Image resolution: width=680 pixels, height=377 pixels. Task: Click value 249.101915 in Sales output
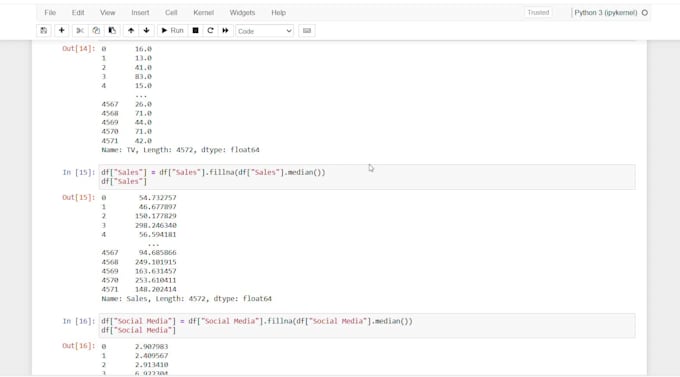coord(155,262)
